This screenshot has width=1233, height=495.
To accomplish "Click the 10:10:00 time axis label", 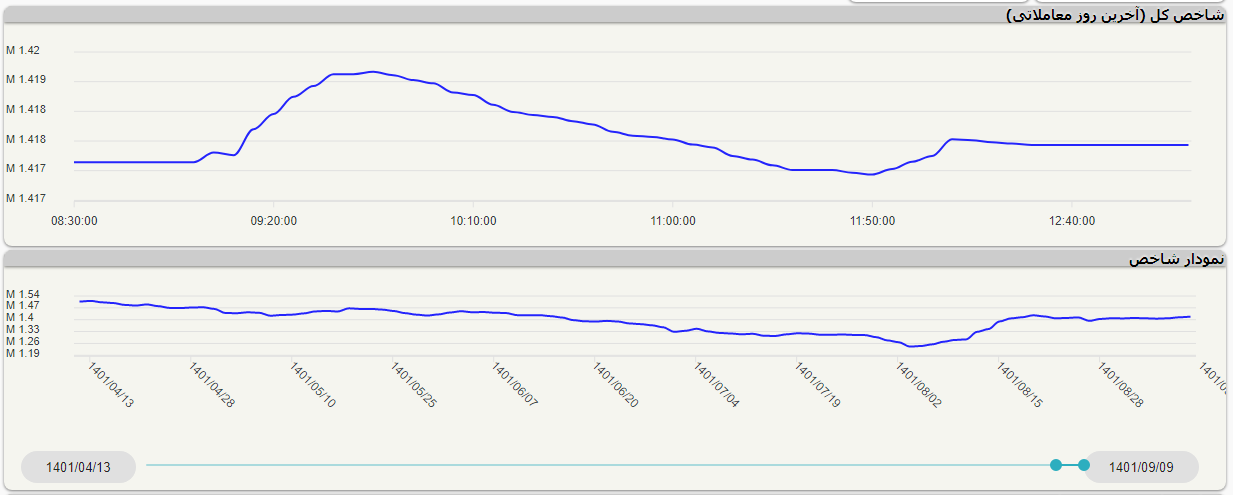I will pos(475,220).
